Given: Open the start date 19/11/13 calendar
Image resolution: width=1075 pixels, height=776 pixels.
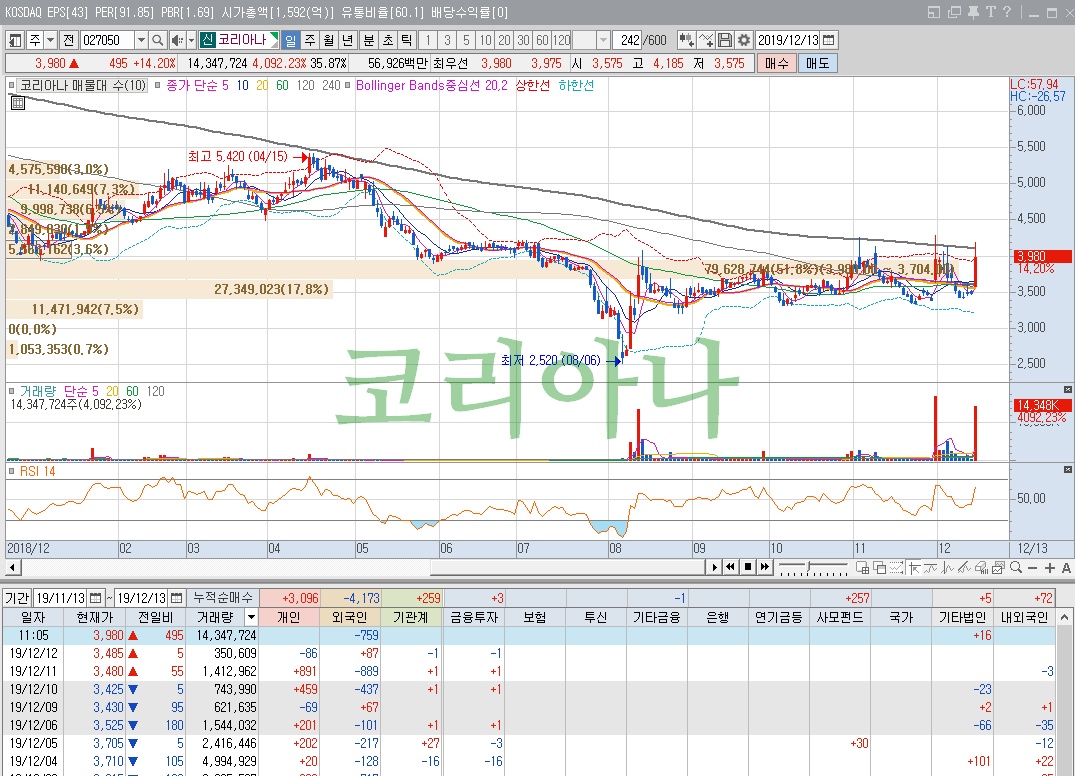Looking at the screenshot, I should (x=96, y=598).
